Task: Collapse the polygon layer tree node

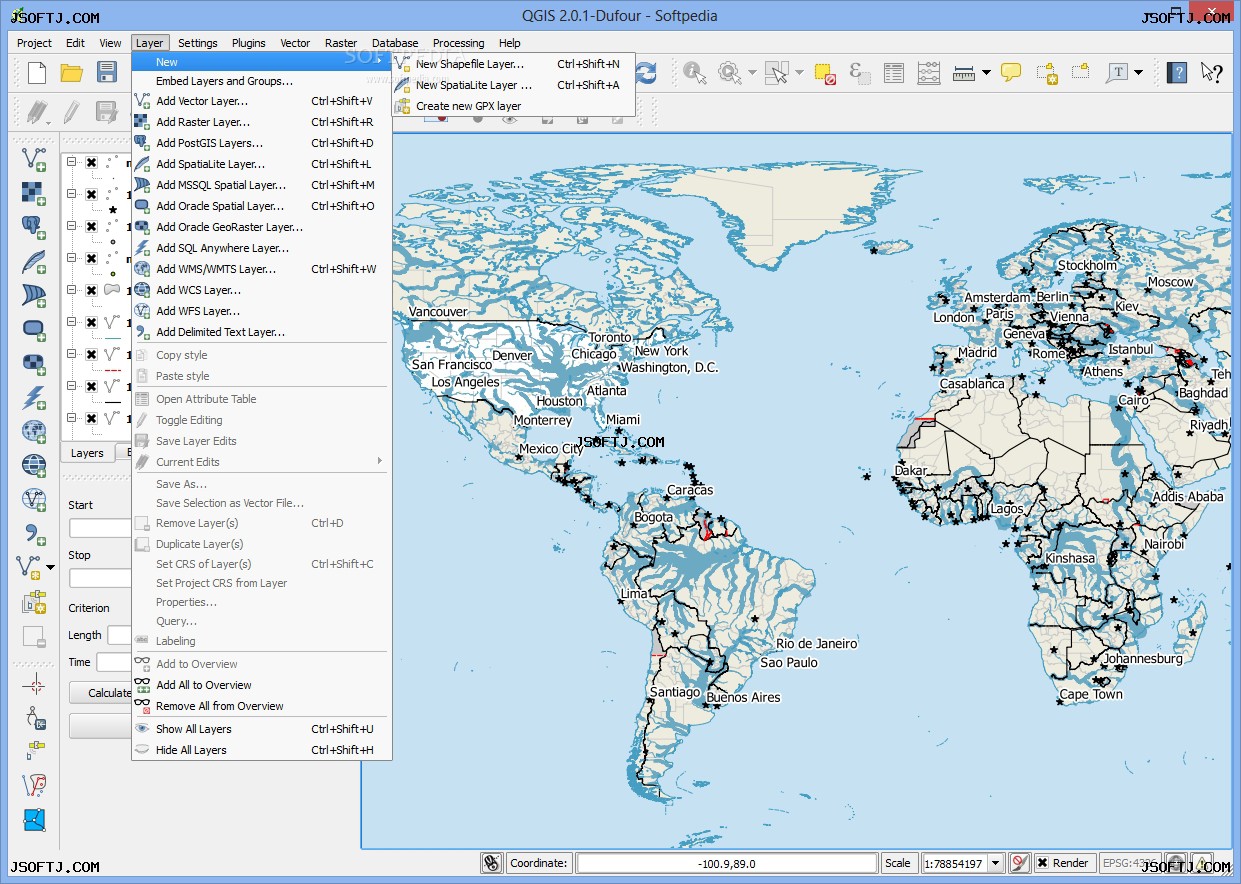Action: 72,290
